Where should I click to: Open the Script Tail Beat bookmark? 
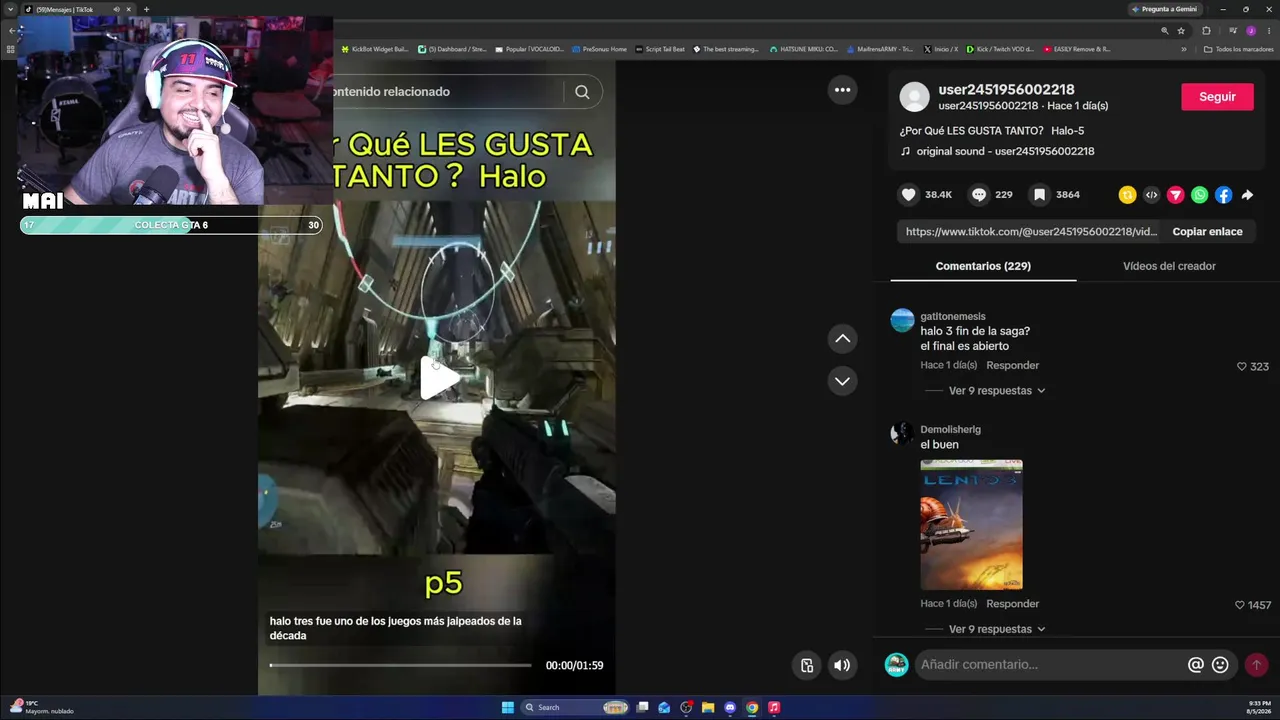pos(661,49)
